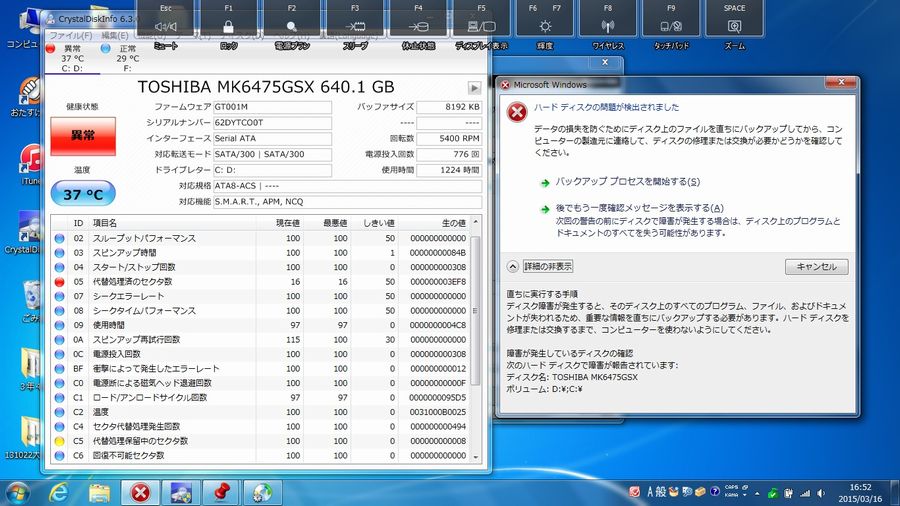
Task: Select the row 代替処理保留中のセクタ数
Action: [260, 441]
